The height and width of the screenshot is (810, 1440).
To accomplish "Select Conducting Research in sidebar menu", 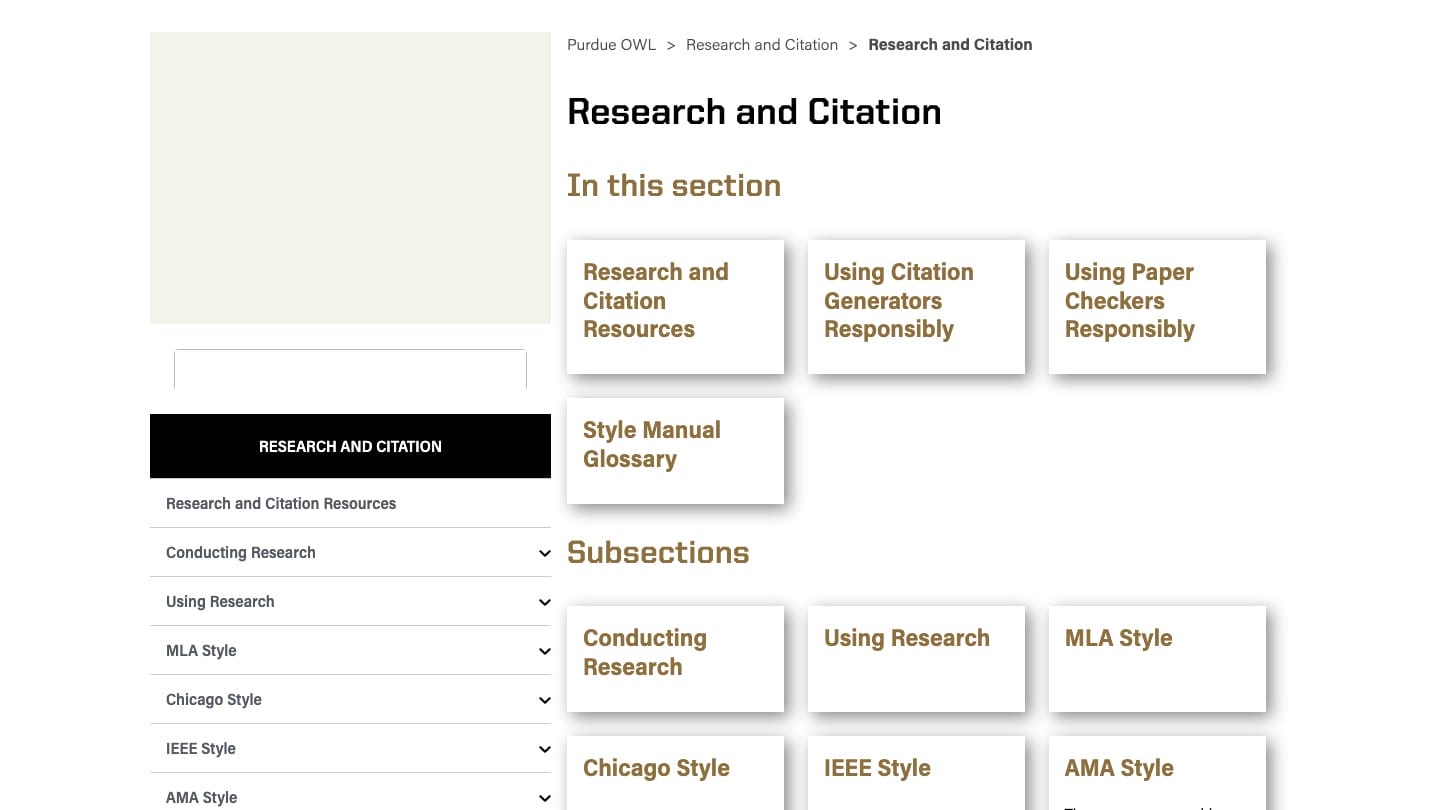I will click(x=241, y=552).
